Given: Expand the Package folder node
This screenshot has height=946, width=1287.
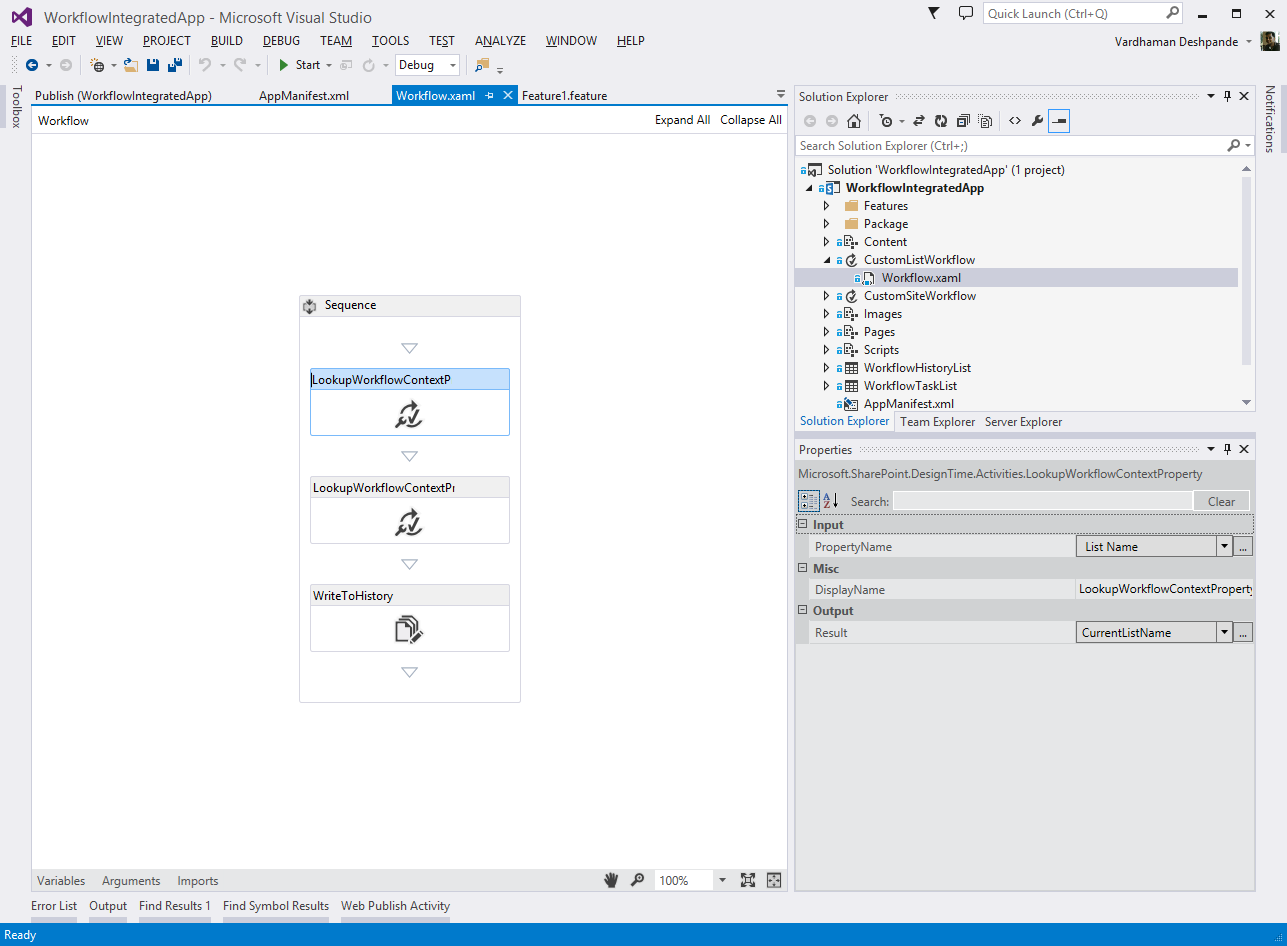Looking at the screenshot, I should [x=827, y=224].
